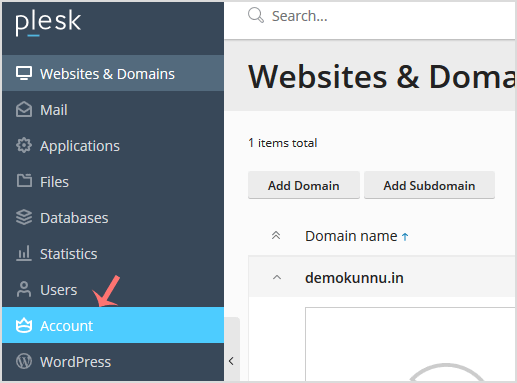Click the Plesk logo

[x=48, y=23]
